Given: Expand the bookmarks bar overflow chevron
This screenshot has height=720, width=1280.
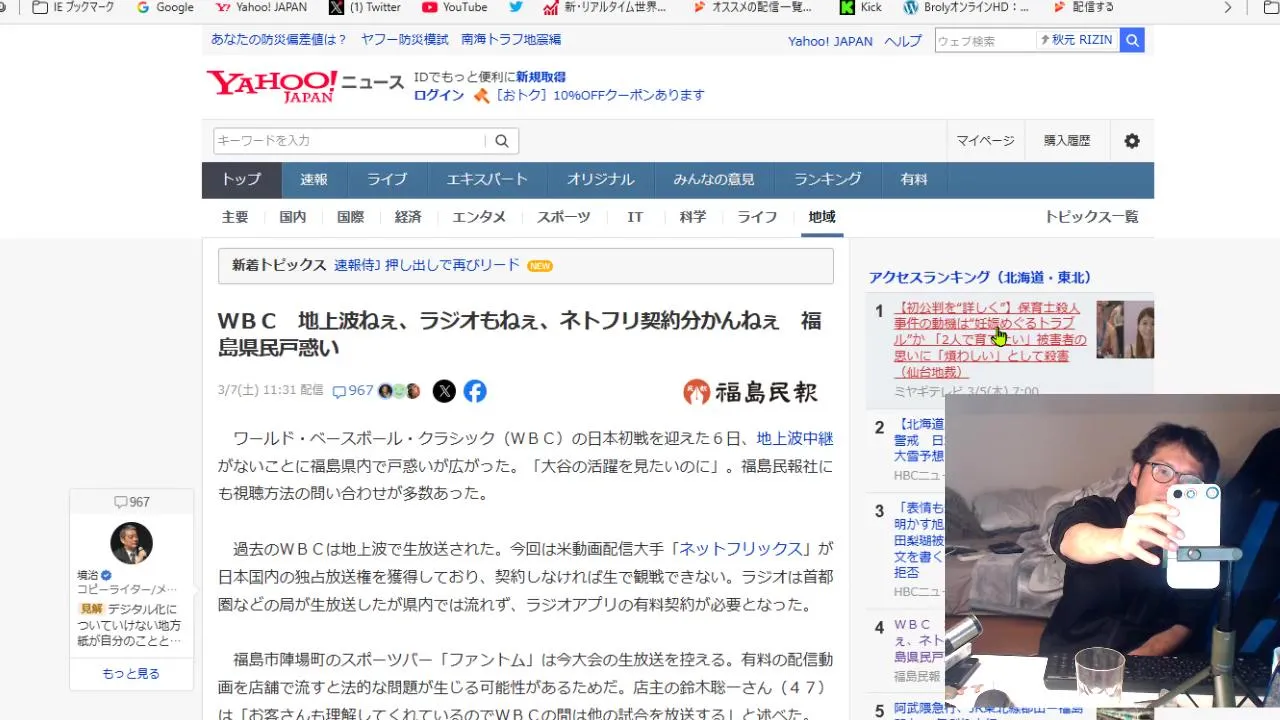Looking at the screenshot, I should (1228, 7).
